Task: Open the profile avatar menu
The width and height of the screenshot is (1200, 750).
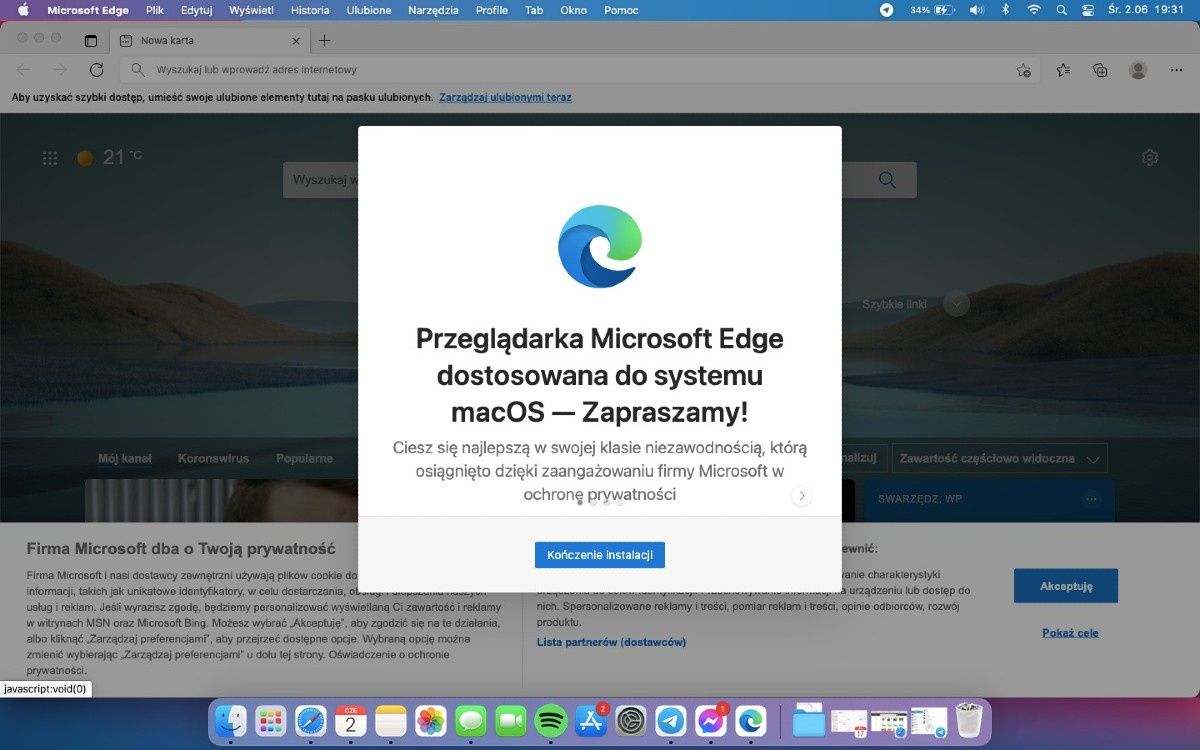Action: coord(1138,70)
